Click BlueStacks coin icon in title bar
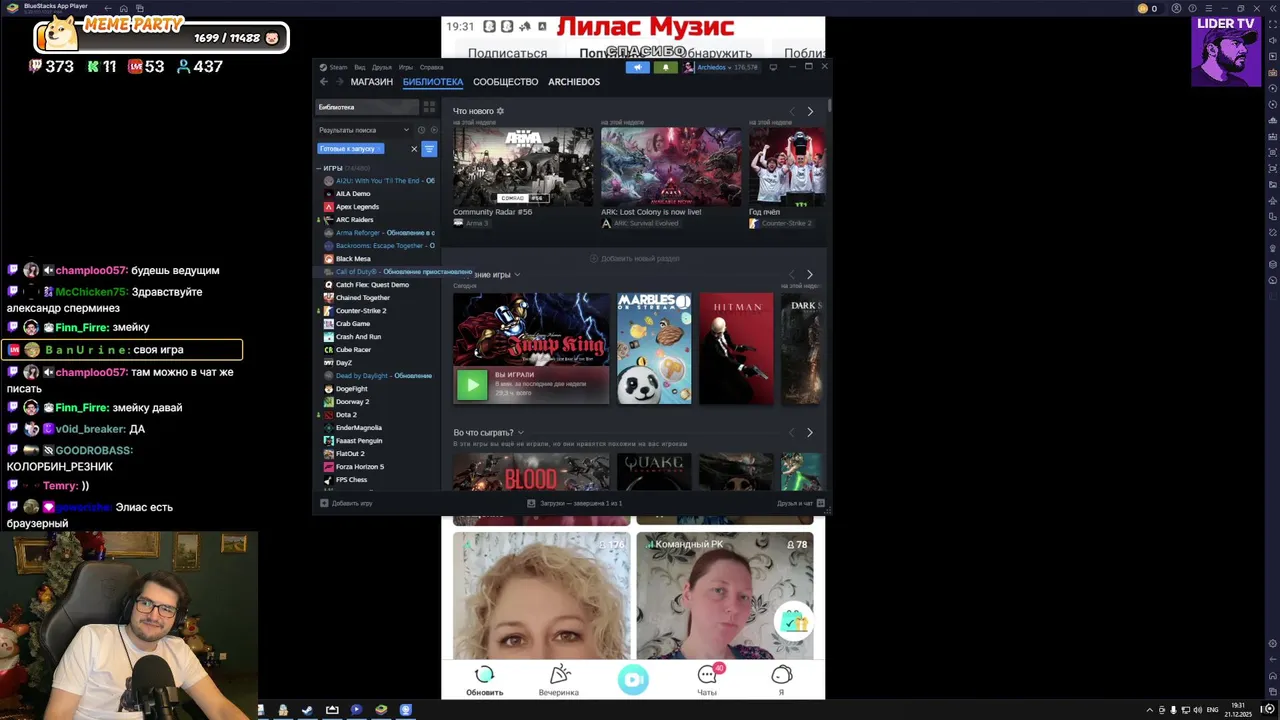The width and height of the screenshot is (1280, 720). coord(1143,8)
